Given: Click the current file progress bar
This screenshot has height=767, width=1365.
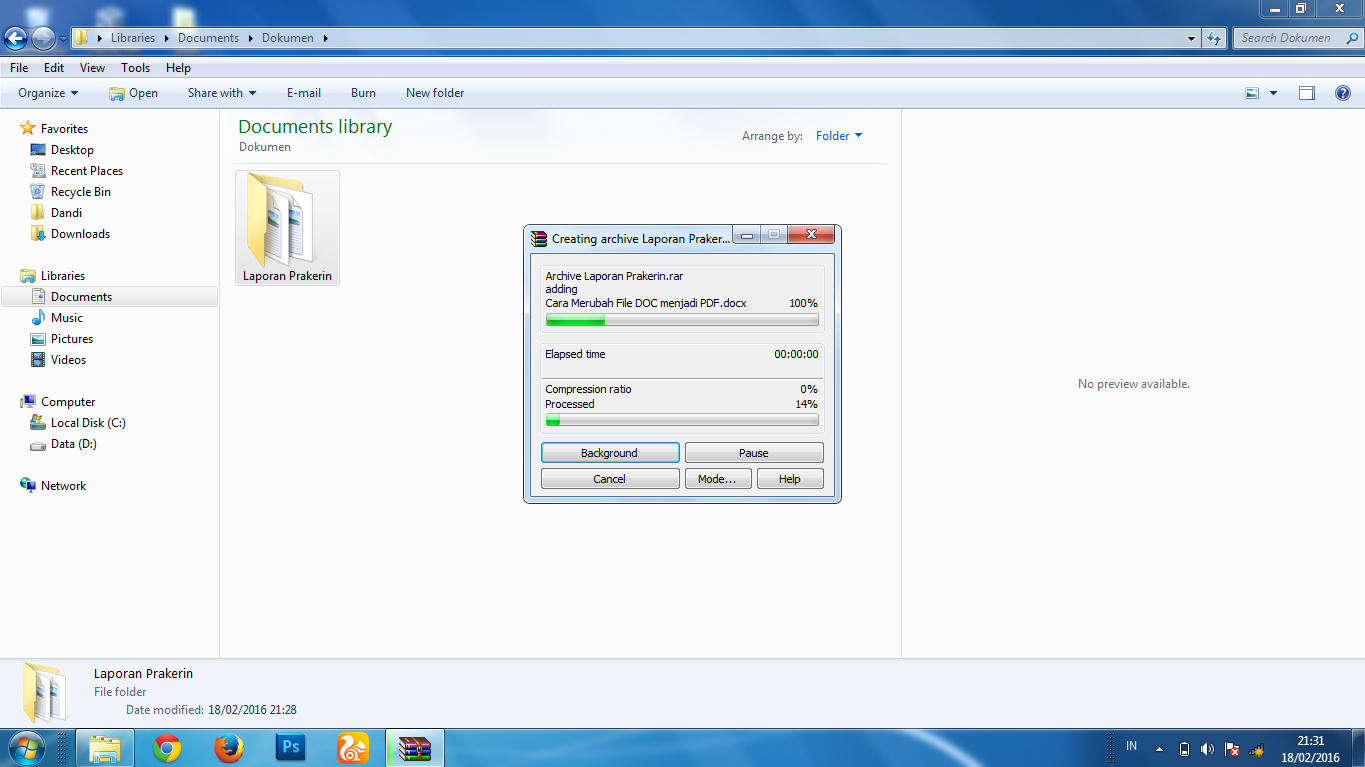Looking at the screenshot, I should [682, 320].
